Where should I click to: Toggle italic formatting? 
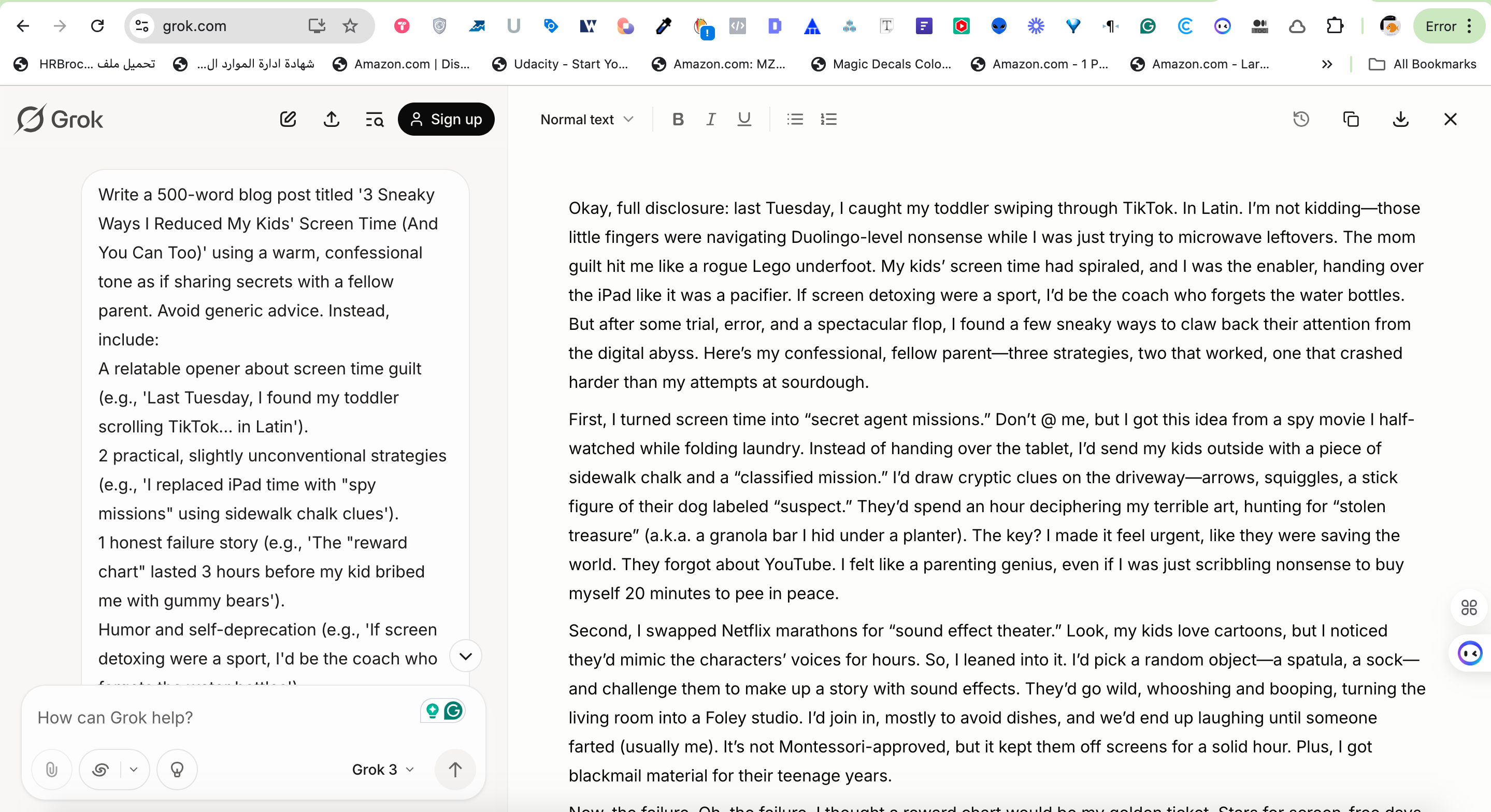click(x=711, y=119)
